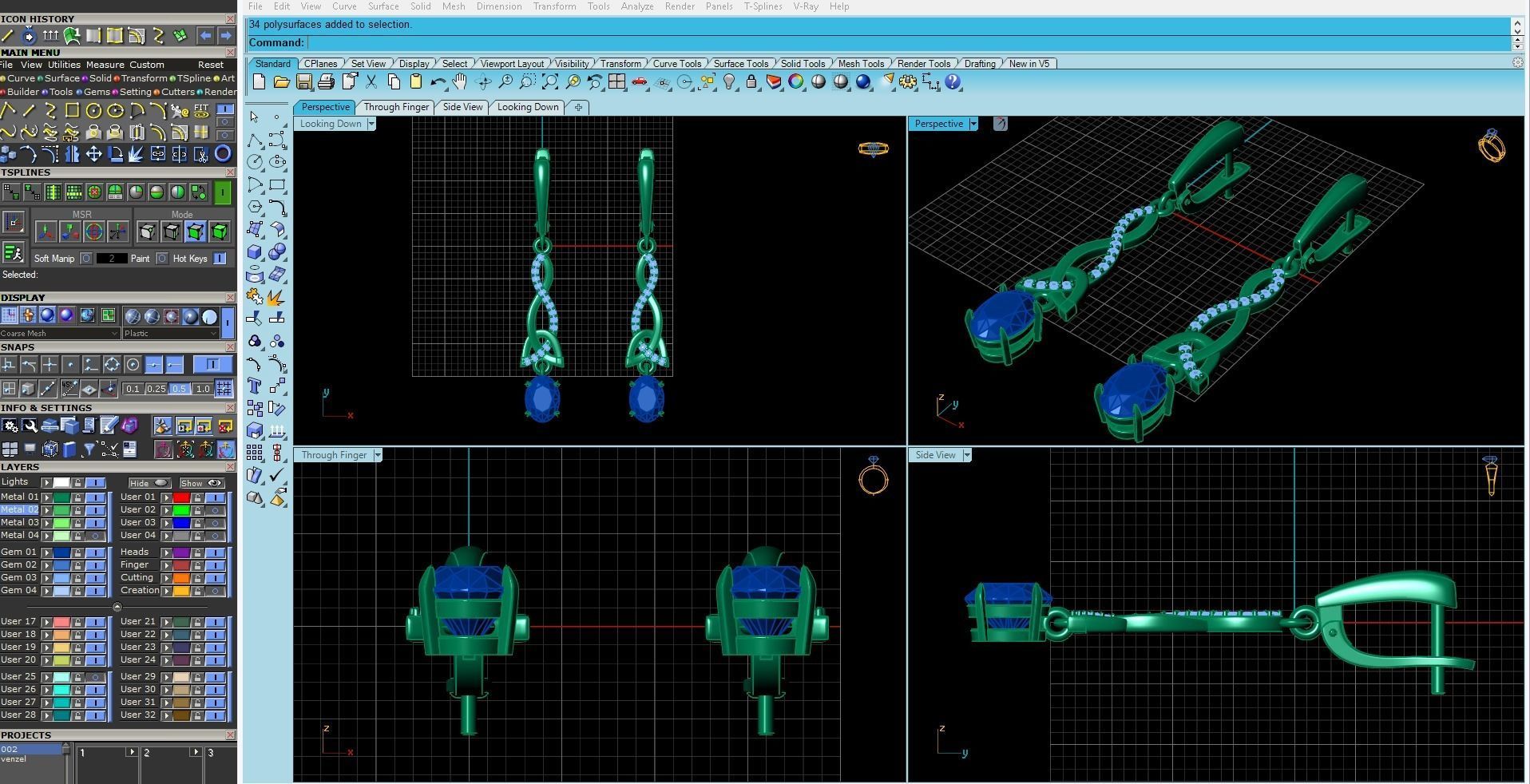Open the Looking Down viewport dropdown
This screenshot has height=784, width=1530.
click(x=371, y=124)
